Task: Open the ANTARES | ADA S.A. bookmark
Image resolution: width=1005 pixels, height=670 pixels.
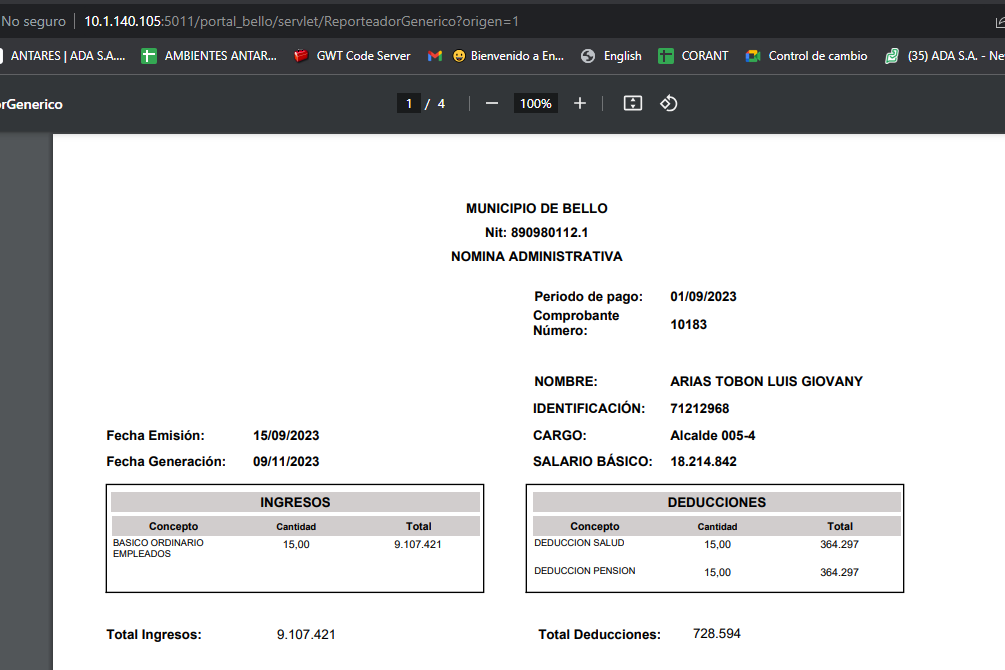Action: click(x=66, y=56)
